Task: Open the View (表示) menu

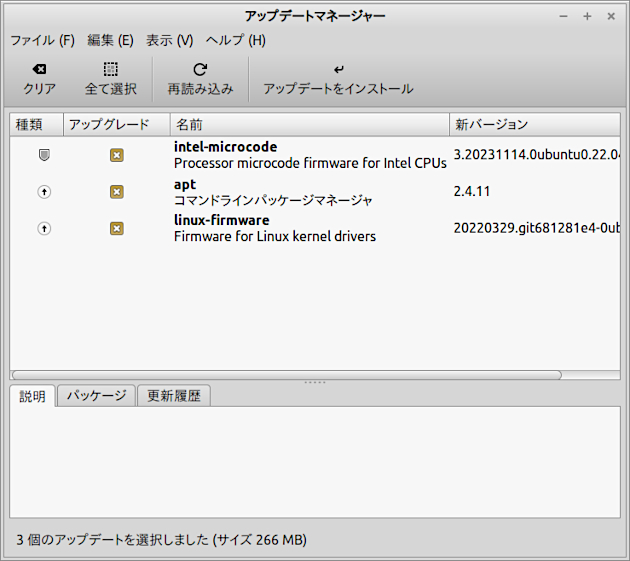Action: pos(169,40)
